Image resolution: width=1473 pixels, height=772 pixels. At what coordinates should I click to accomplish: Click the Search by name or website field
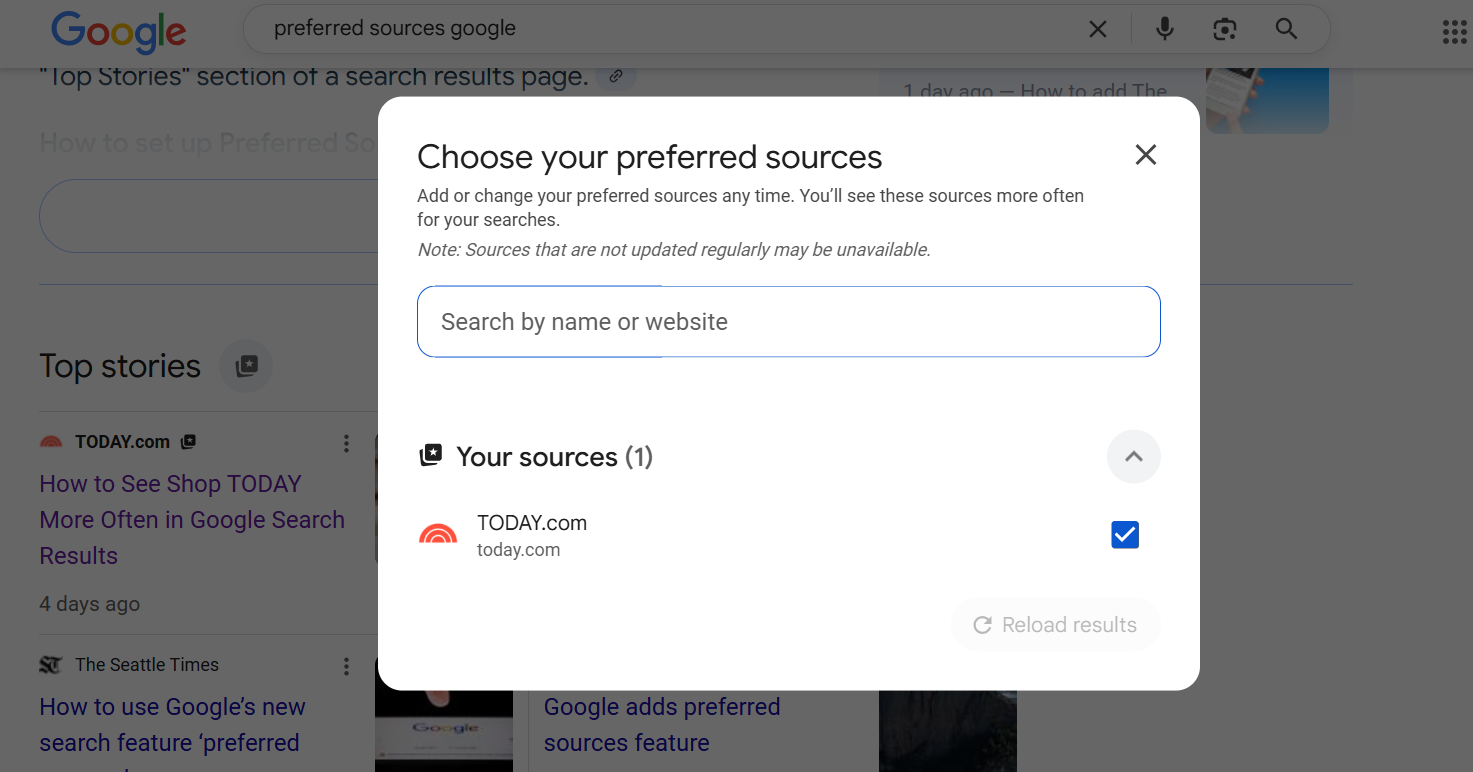[788, 322]
